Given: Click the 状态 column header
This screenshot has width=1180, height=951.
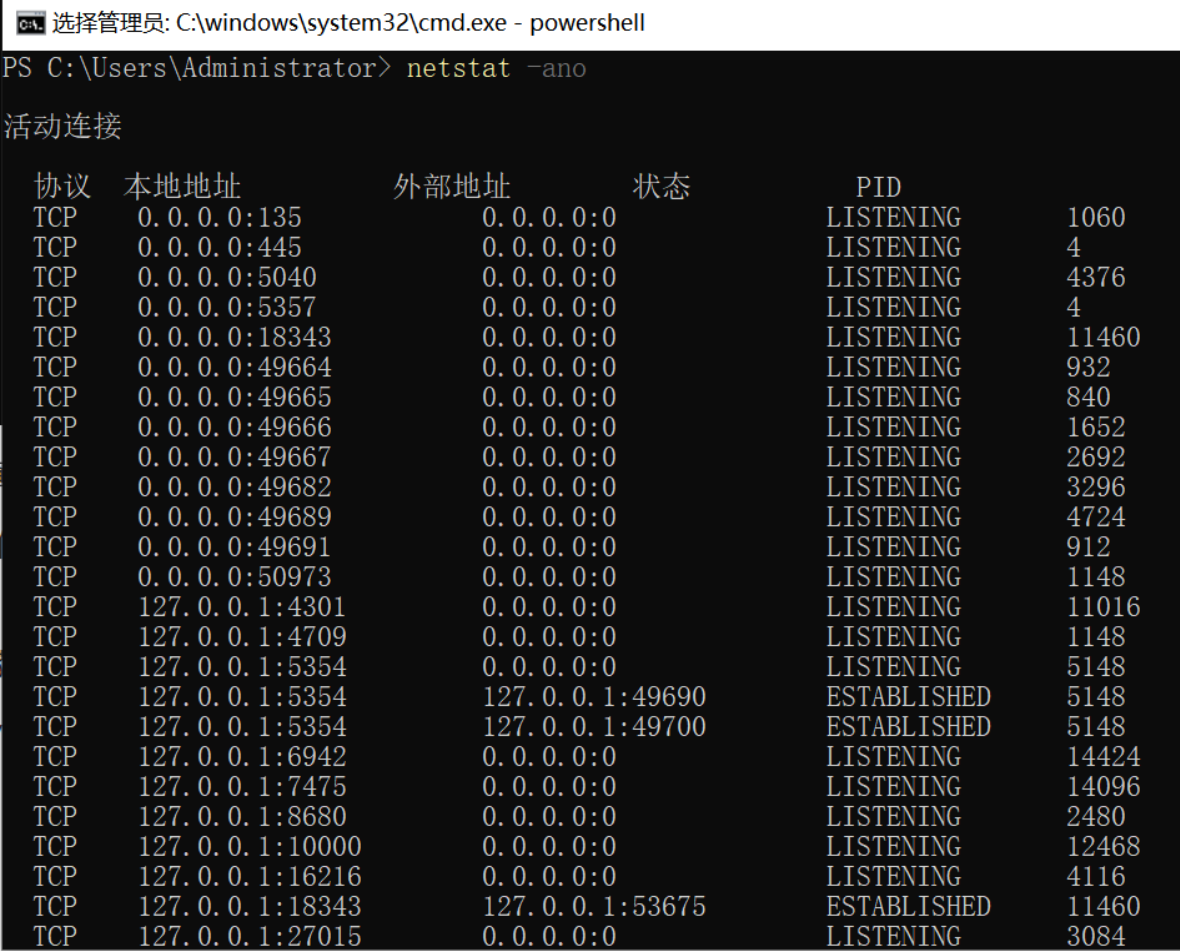Looking at the screenshot, I should tap(661, 187).
